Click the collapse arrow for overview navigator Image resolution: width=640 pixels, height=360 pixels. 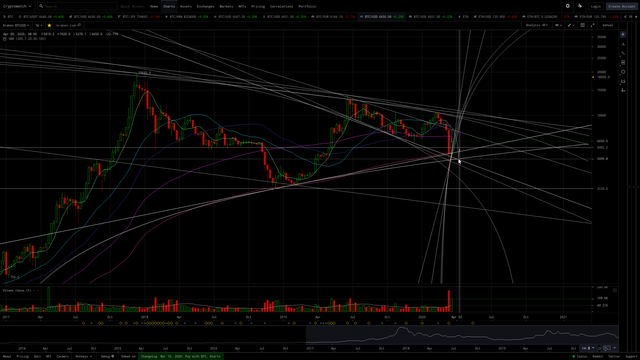tap(615, 348)
